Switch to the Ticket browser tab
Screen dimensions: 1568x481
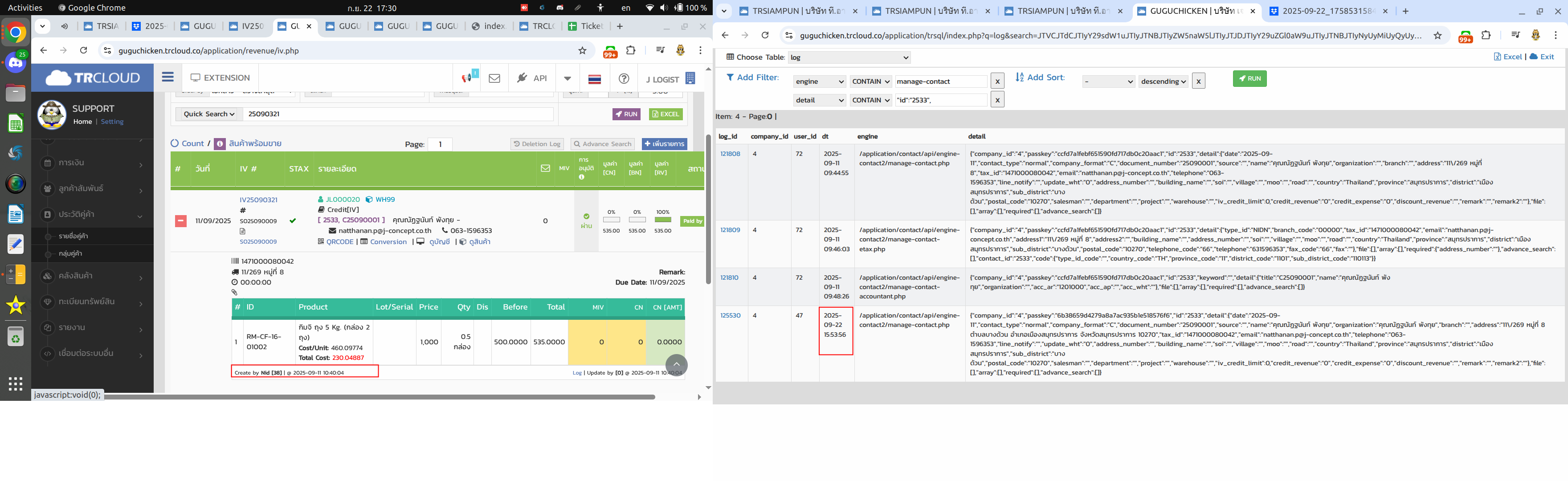pos(585,26)
